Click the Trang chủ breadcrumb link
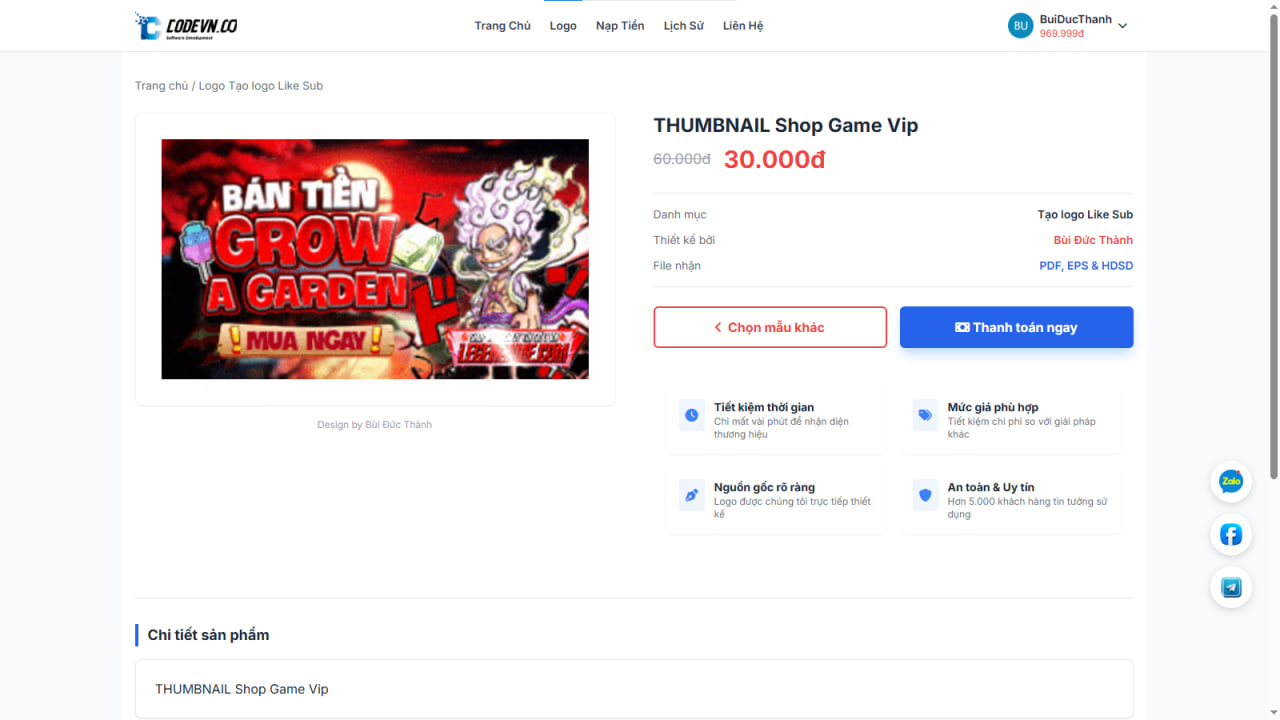Viewport: 1280px width, 720px height. (162, 86)
